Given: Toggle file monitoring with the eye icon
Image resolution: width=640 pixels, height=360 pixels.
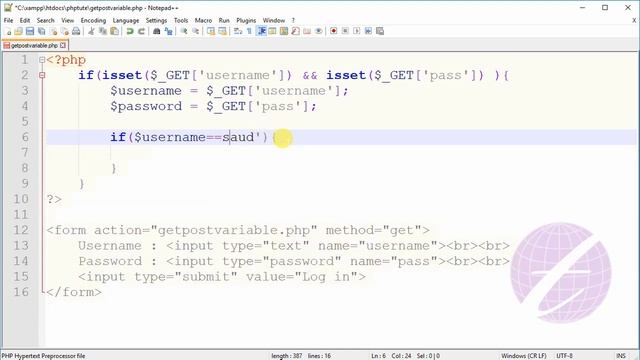Looking at the screenshot, I should click(318, 31).
